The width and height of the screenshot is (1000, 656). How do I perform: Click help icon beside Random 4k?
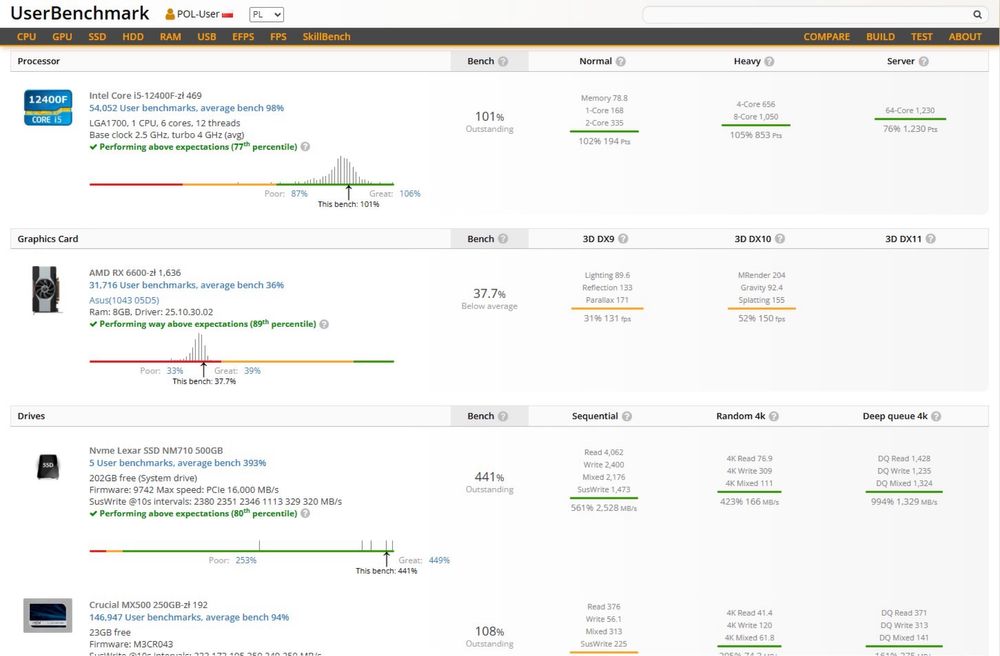774,416
